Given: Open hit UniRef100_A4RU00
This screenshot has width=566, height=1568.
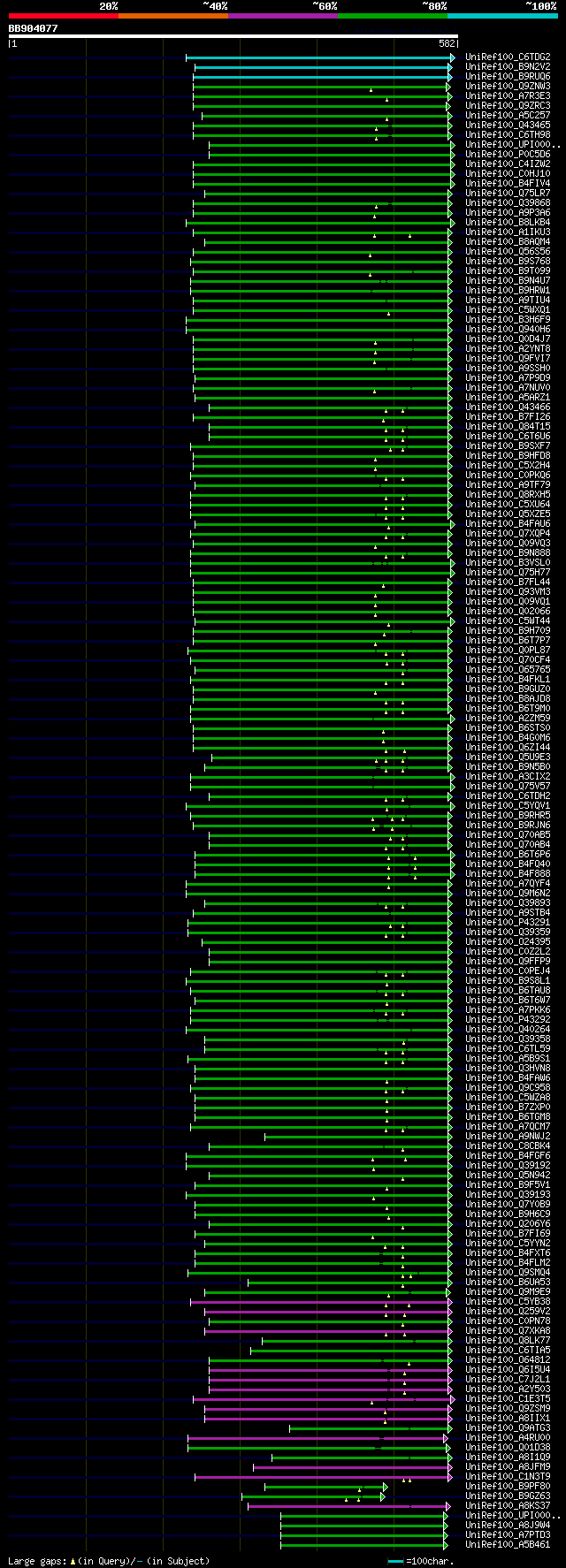Looking at the screenshot, I should (508, 1437).
